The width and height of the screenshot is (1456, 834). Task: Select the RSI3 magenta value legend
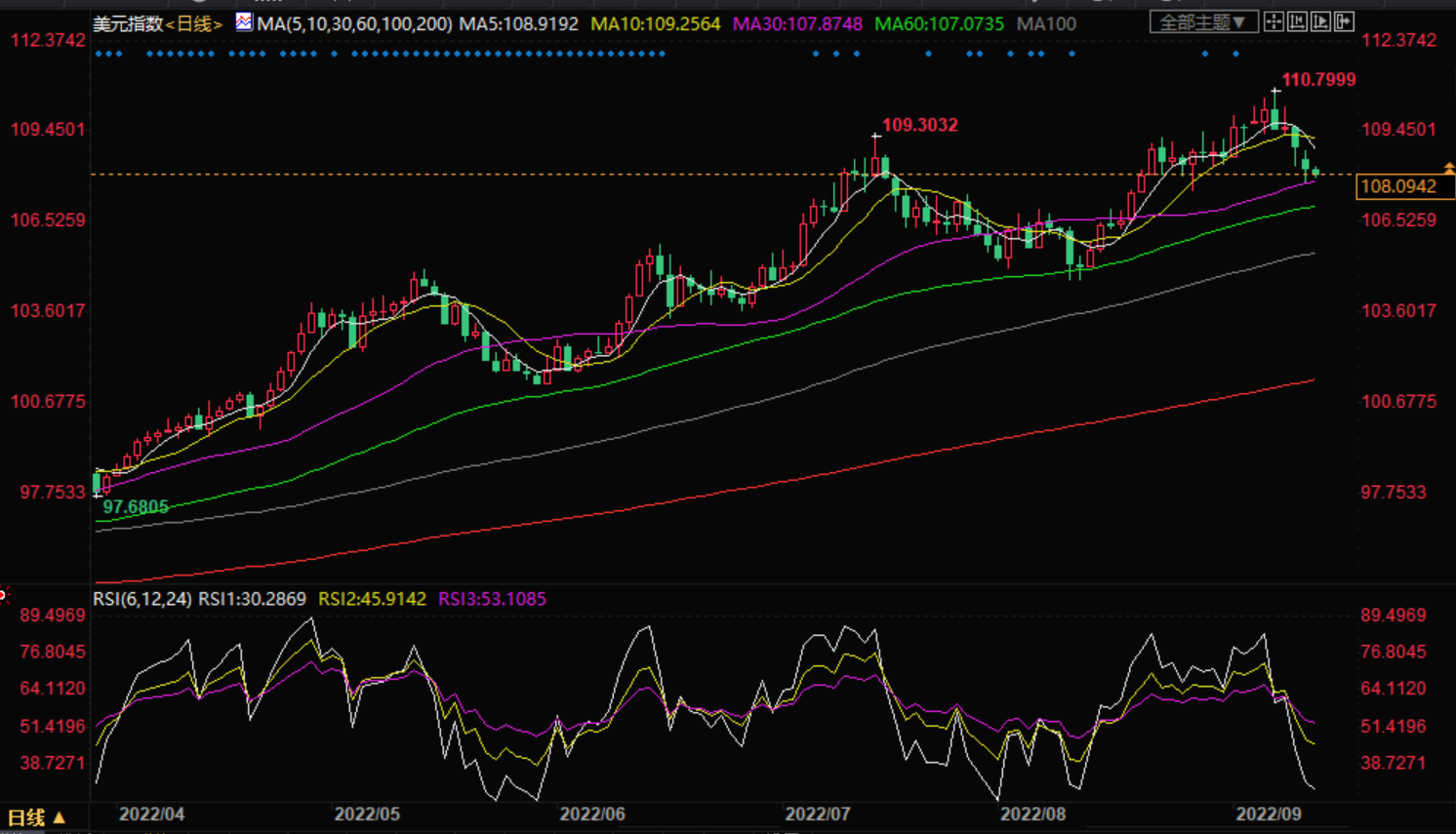(492, 599)
